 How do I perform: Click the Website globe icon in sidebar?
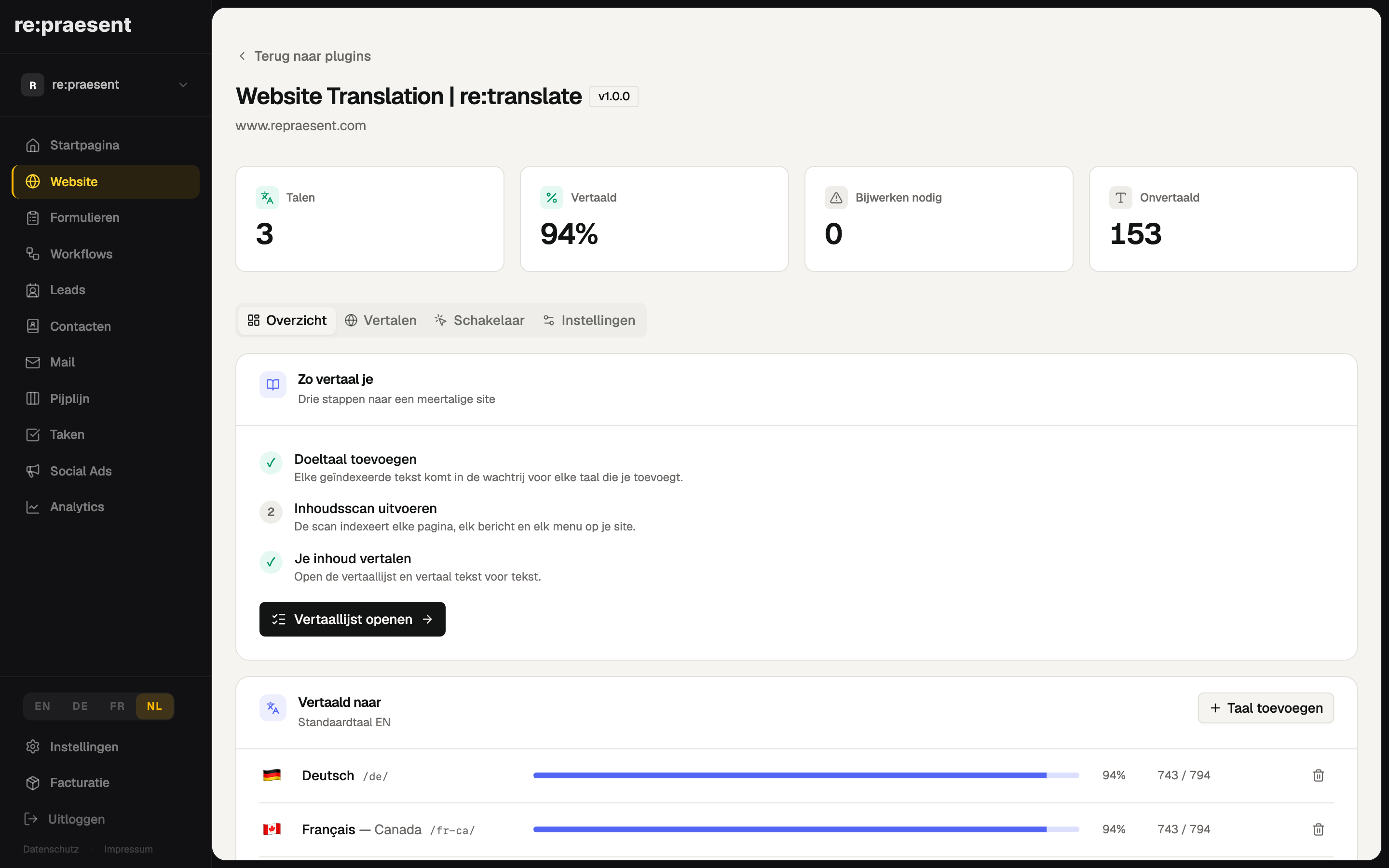[33, 181]
